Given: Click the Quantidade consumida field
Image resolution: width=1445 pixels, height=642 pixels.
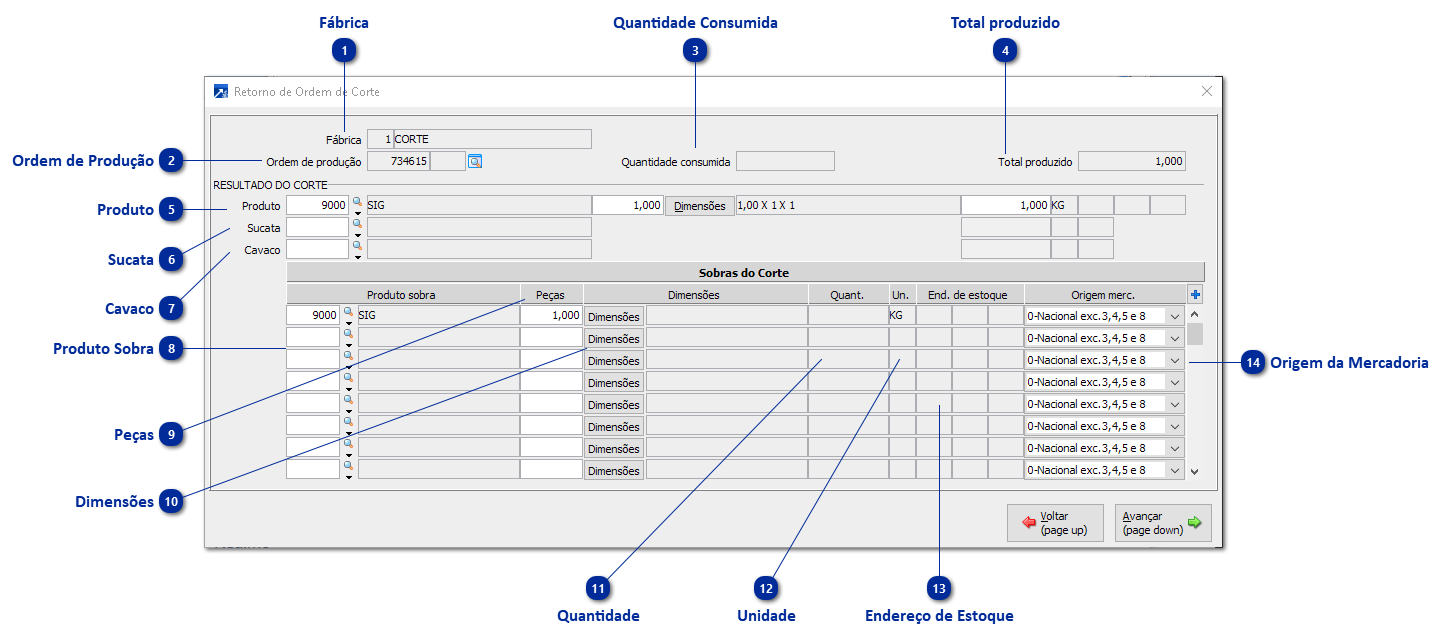Looking at the screenshot, I should coord(785,161).
